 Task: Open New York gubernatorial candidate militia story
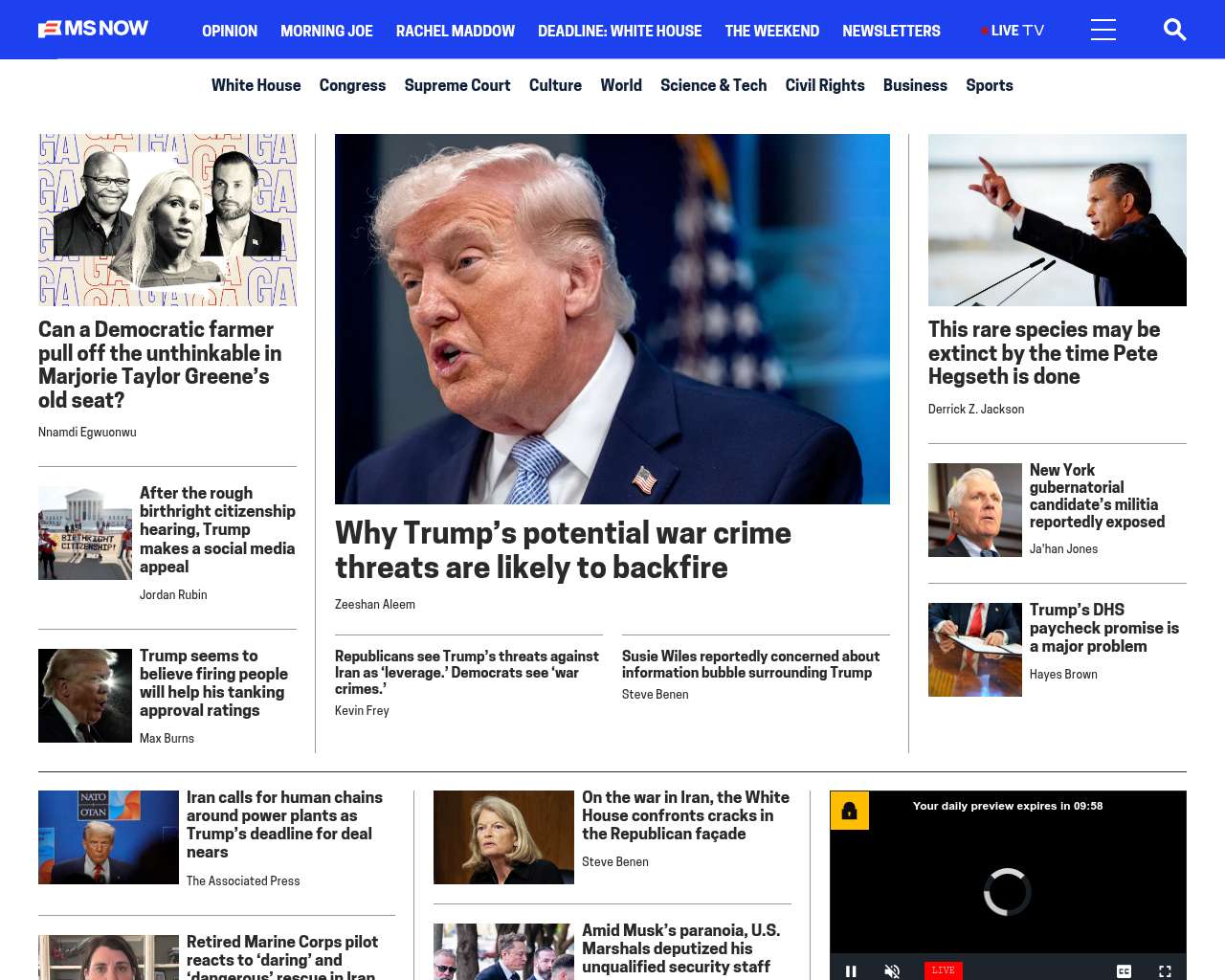(1097, 496)
